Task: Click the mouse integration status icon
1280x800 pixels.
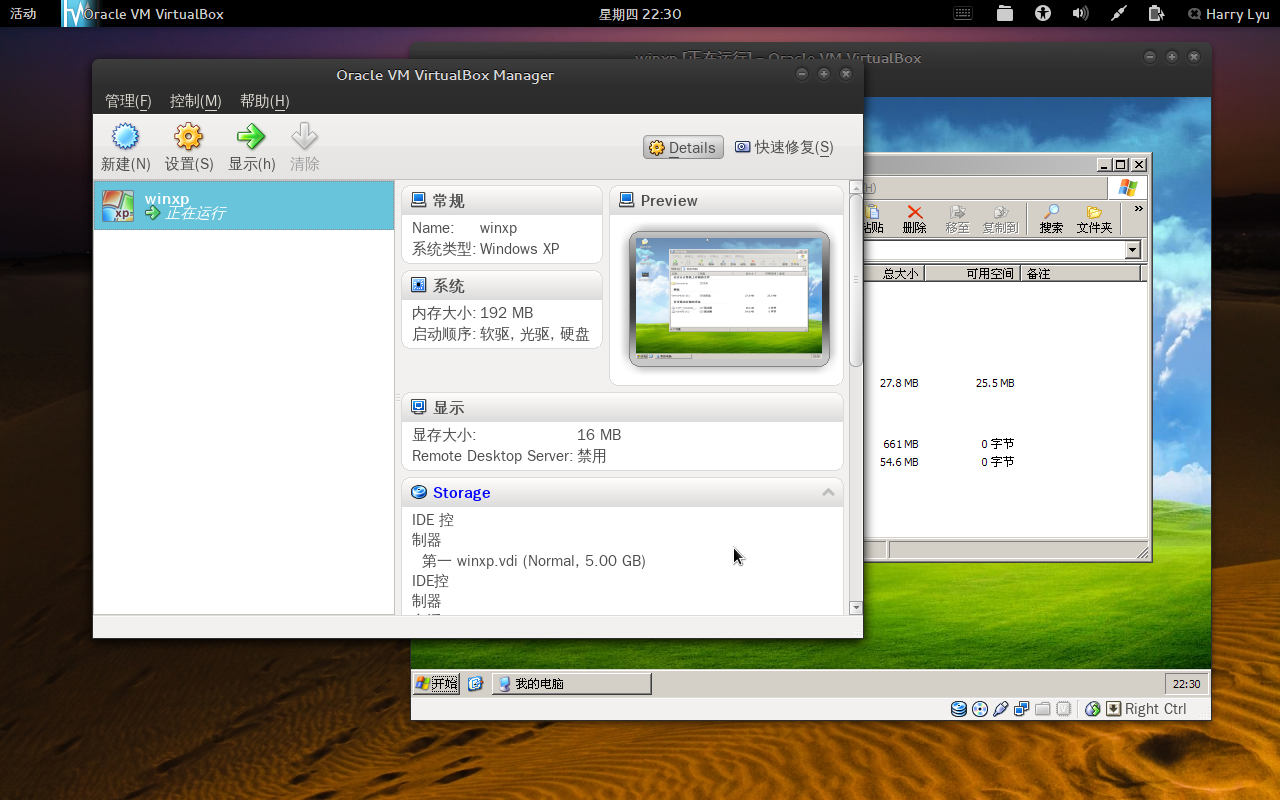Action: [1093, 709]
